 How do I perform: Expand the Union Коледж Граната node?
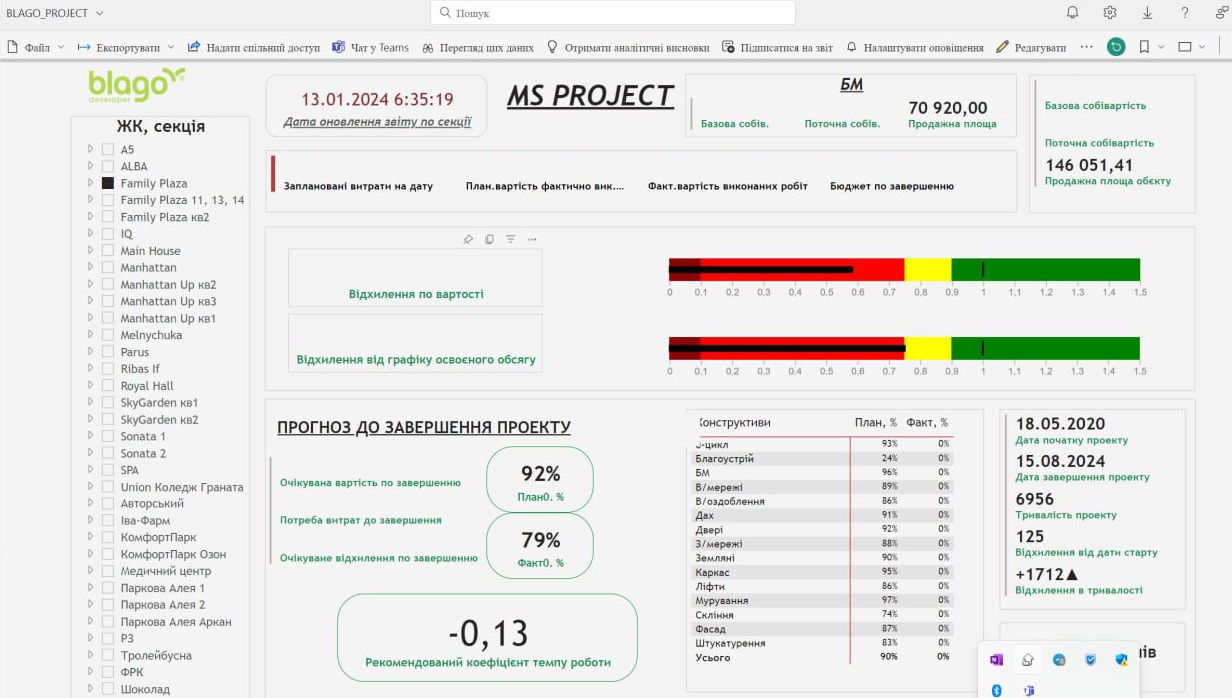[91, 487]
